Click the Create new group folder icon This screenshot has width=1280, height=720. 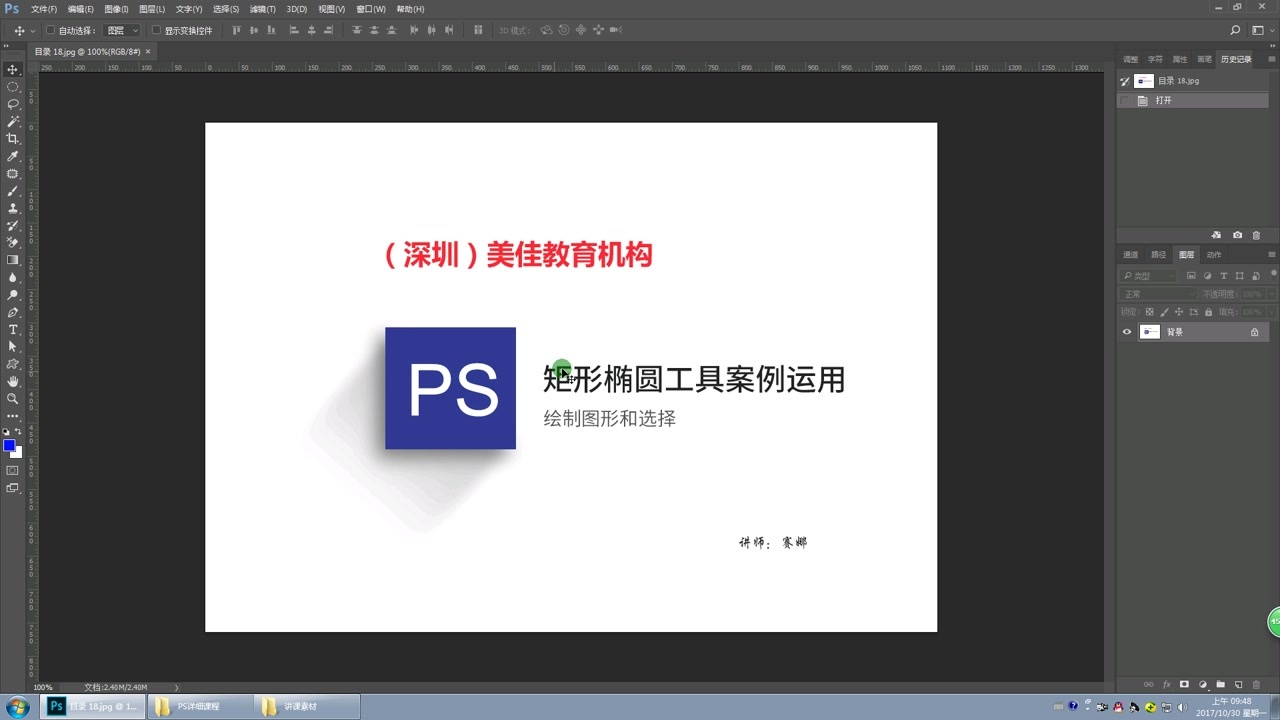point(1220,684)
